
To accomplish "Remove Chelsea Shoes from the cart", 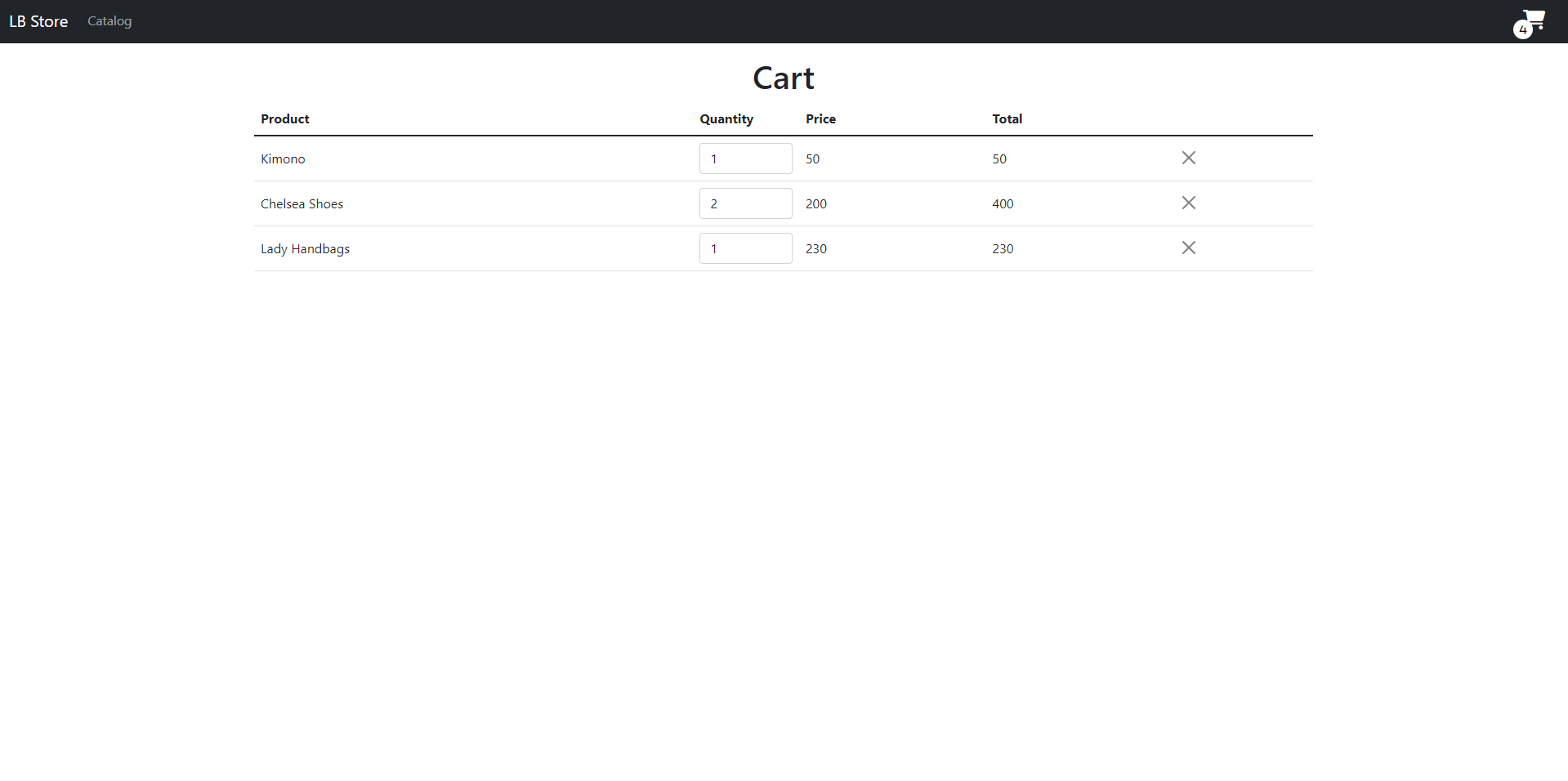I will [x=1189, y=203].
